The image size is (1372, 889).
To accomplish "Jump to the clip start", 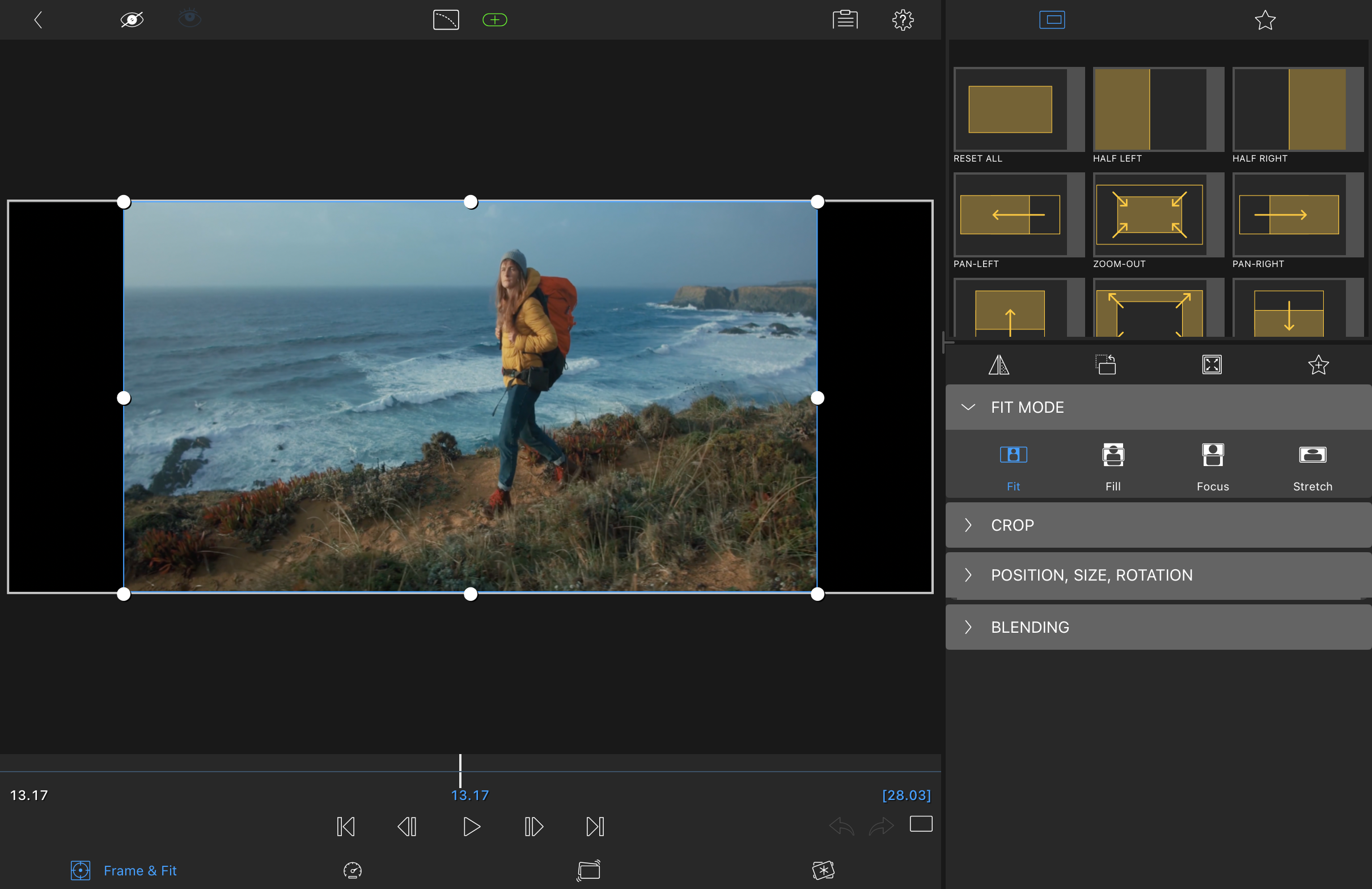I will pyautogui.click(x=345, y=826).
